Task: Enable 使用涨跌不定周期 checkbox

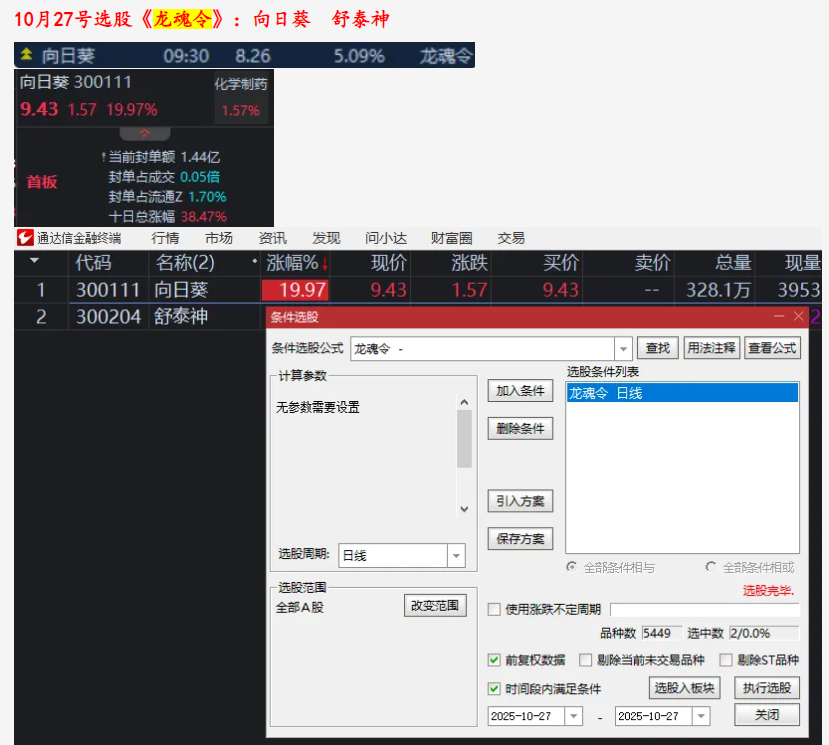Action: [x=494, y=610]
